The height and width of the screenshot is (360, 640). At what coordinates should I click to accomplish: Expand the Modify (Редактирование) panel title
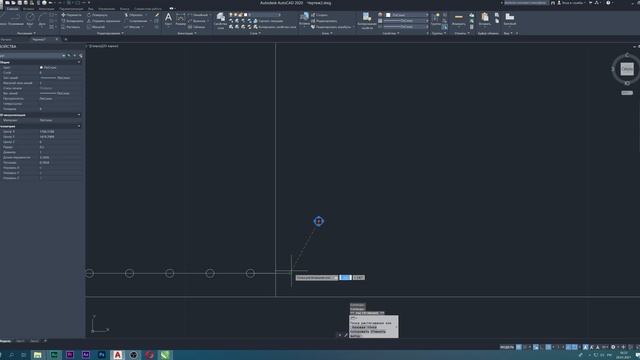(x=110, y=33)
